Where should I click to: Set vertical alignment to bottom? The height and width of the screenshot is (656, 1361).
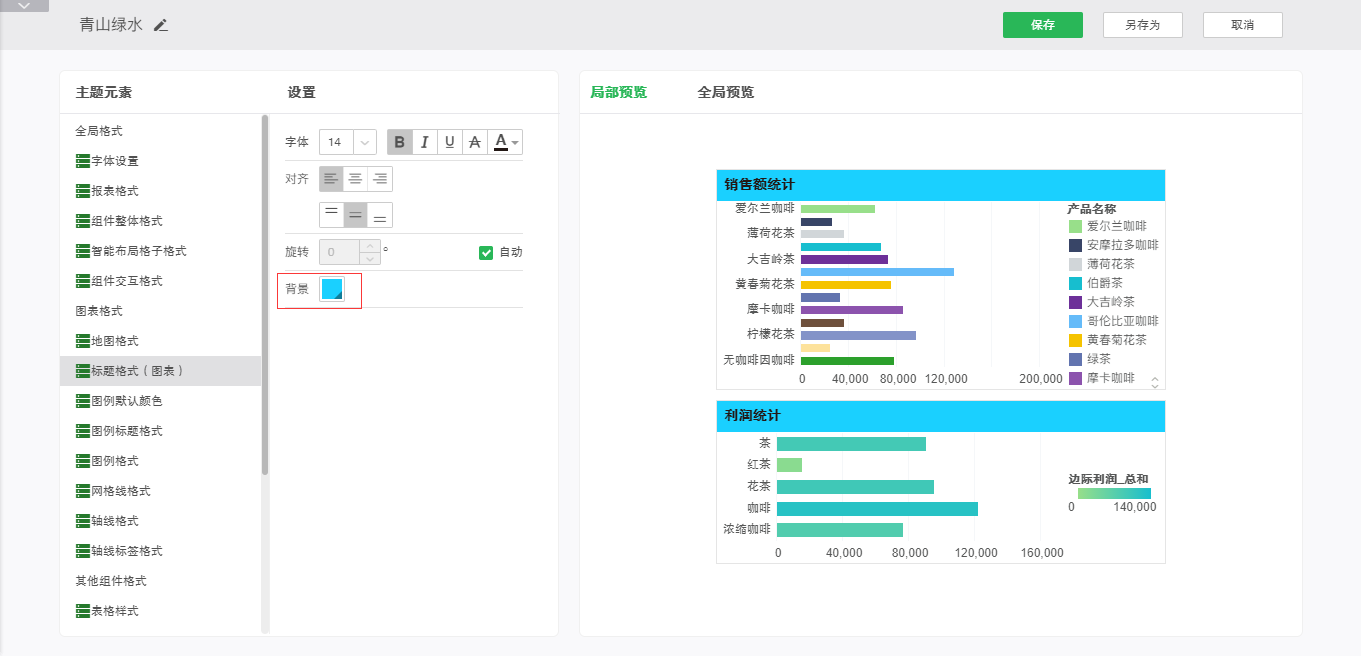(380, 215)
